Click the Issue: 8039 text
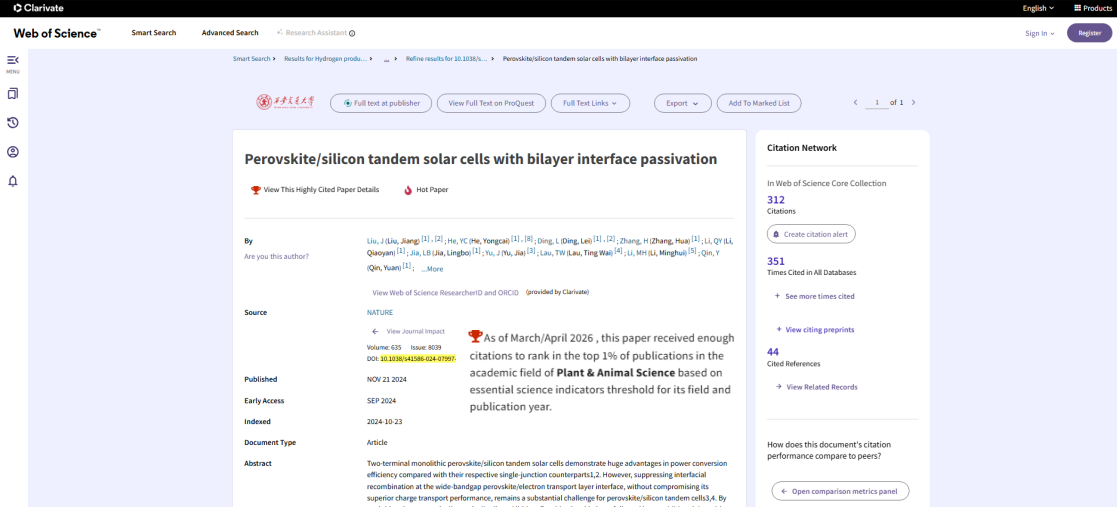The width and height of the screenshot is (1117, 507). [x=426, y=347]
